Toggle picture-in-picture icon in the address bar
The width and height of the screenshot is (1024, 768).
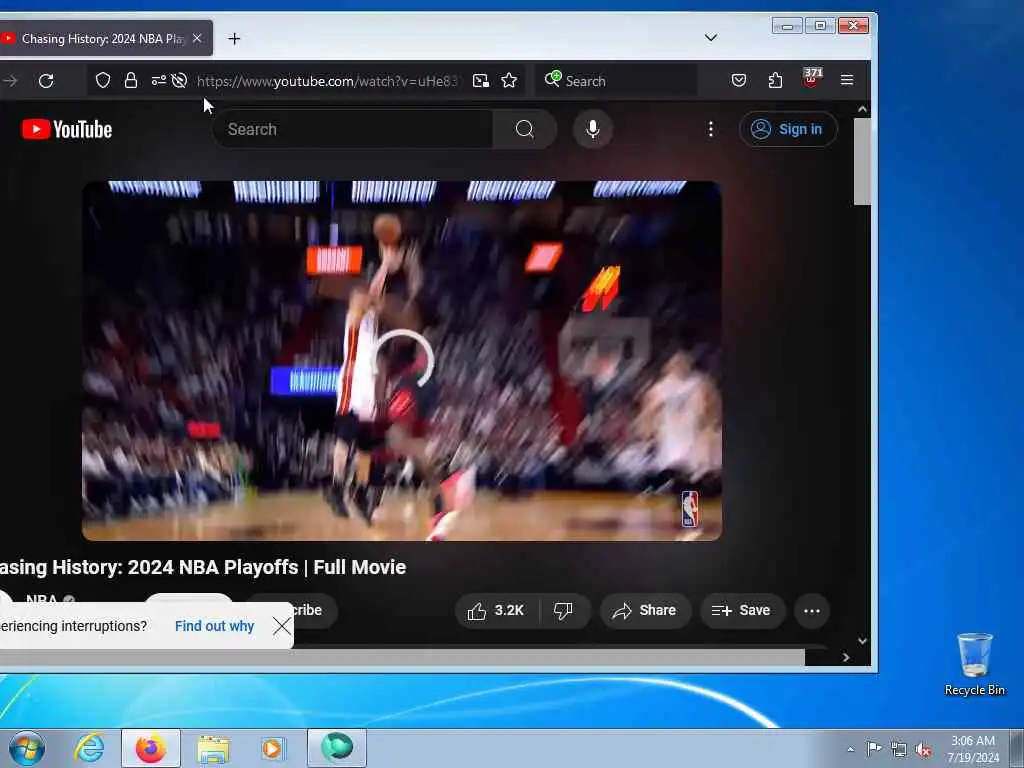481,80
